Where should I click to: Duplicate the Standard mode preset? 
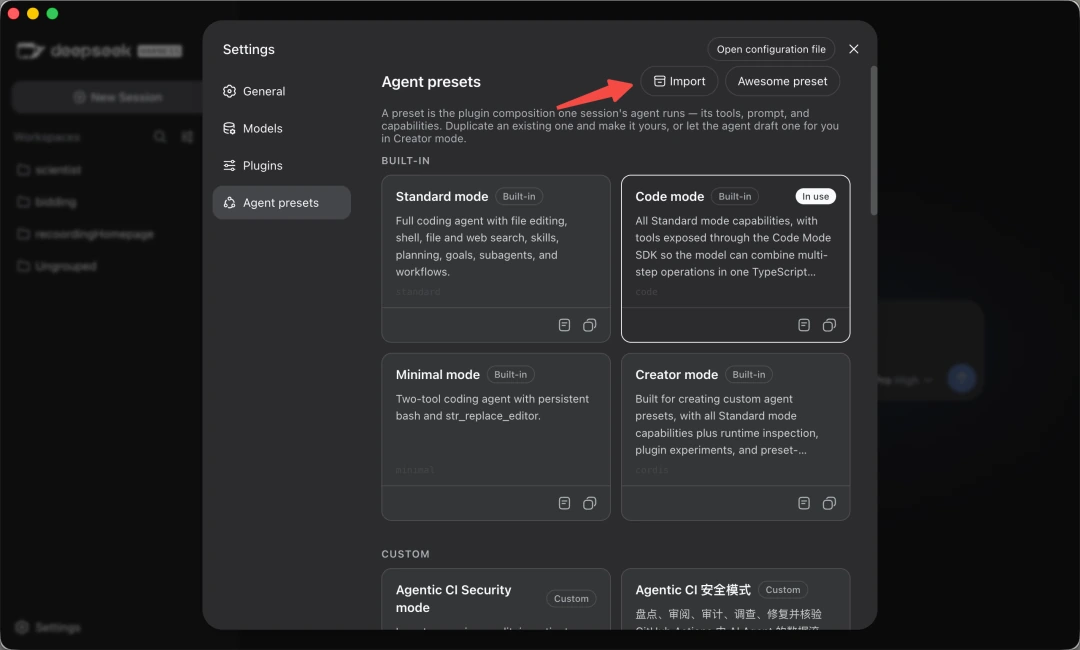[x=590, y=325]
